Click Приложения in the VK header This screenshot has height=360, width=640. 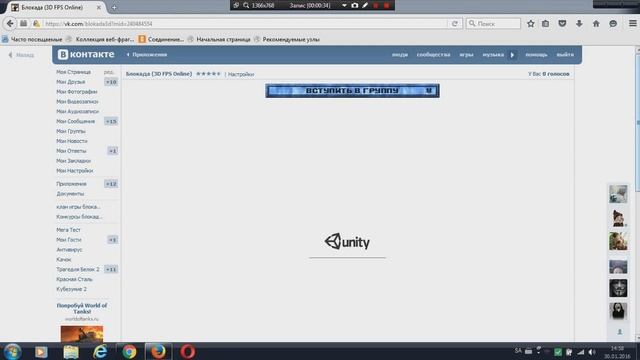[x=147, y=55]
